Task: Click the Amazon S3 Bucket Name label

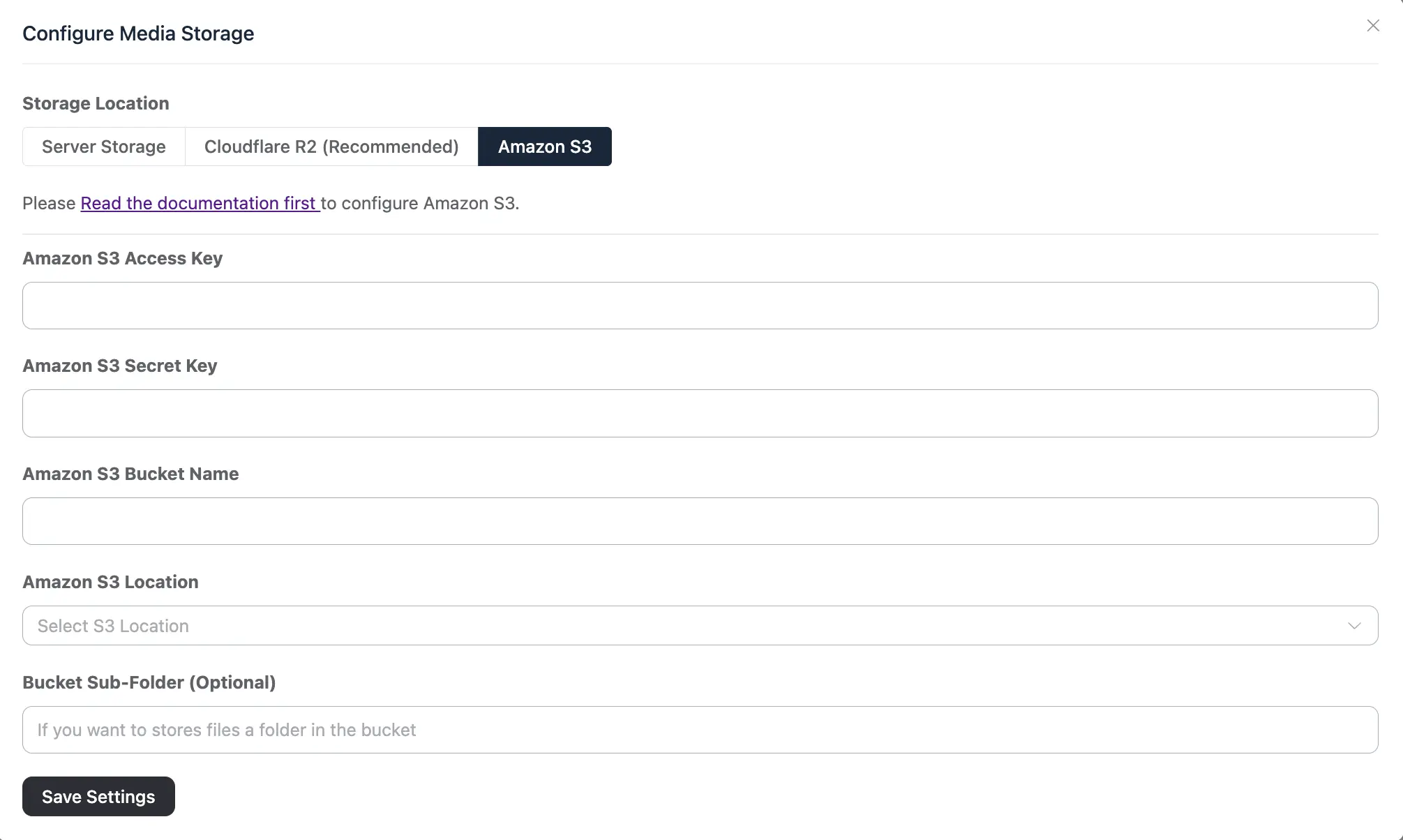Action: 130,474
